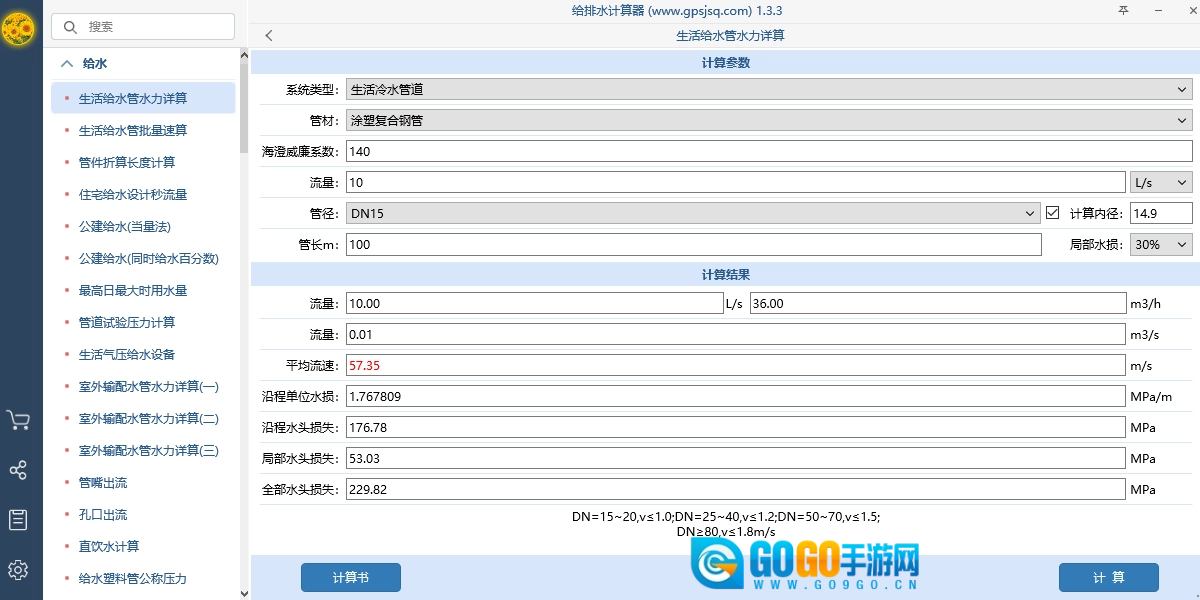Image resolution: width=1200 pixels, height=600 pixels.
Task: Click the share icon in left sidebar
Action: pos(18,470)
